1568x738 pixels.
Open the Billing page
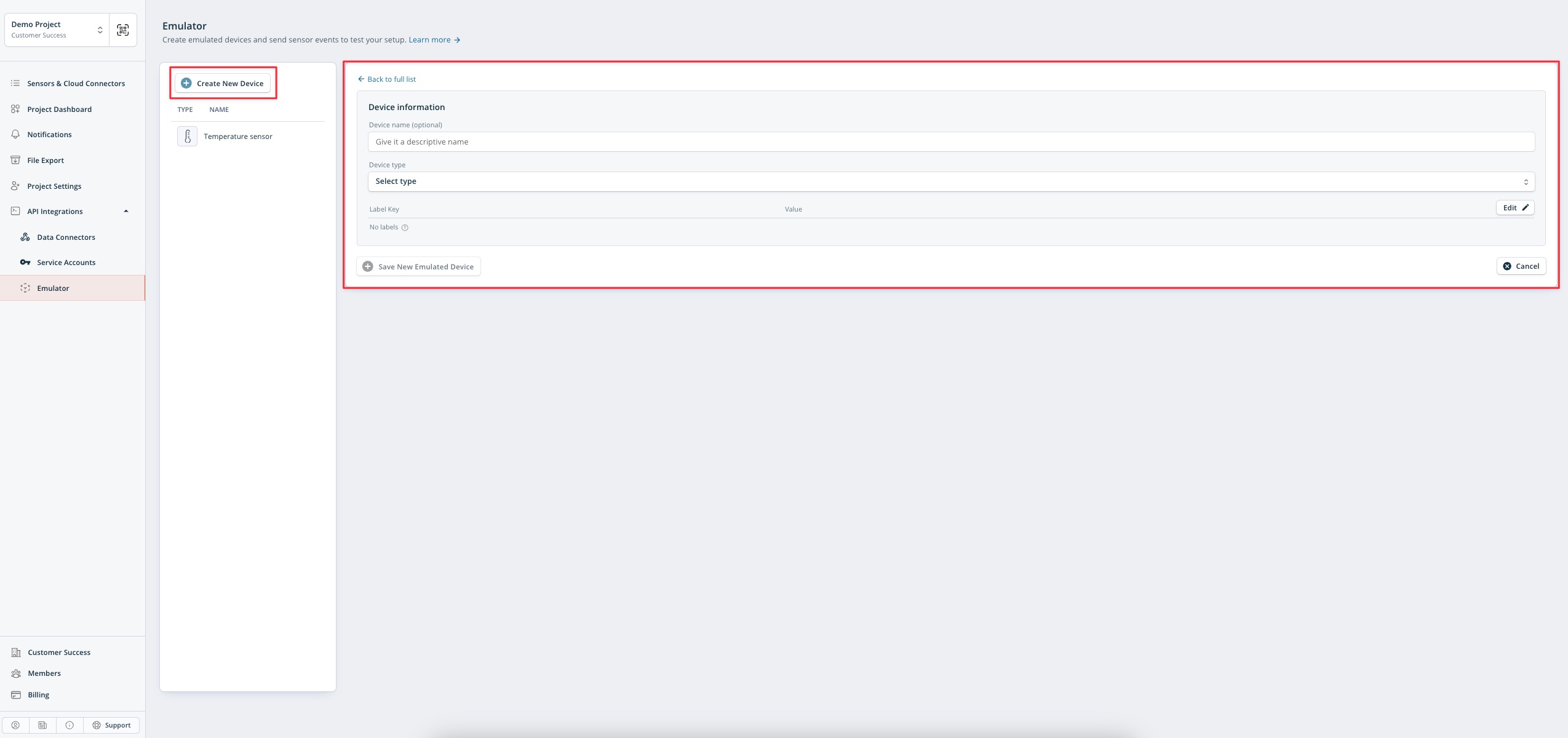click(38, 695)
